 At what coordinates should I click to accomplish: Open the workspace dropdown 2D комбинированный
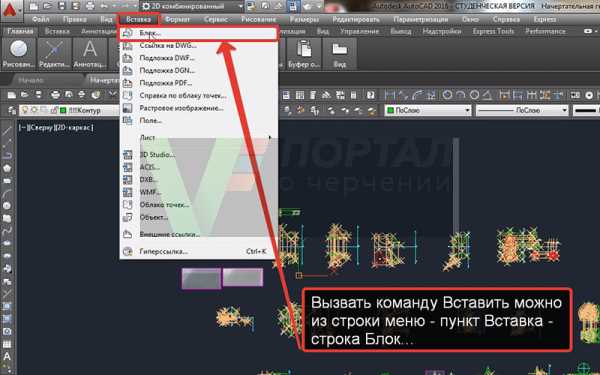(x=192, y=6)
